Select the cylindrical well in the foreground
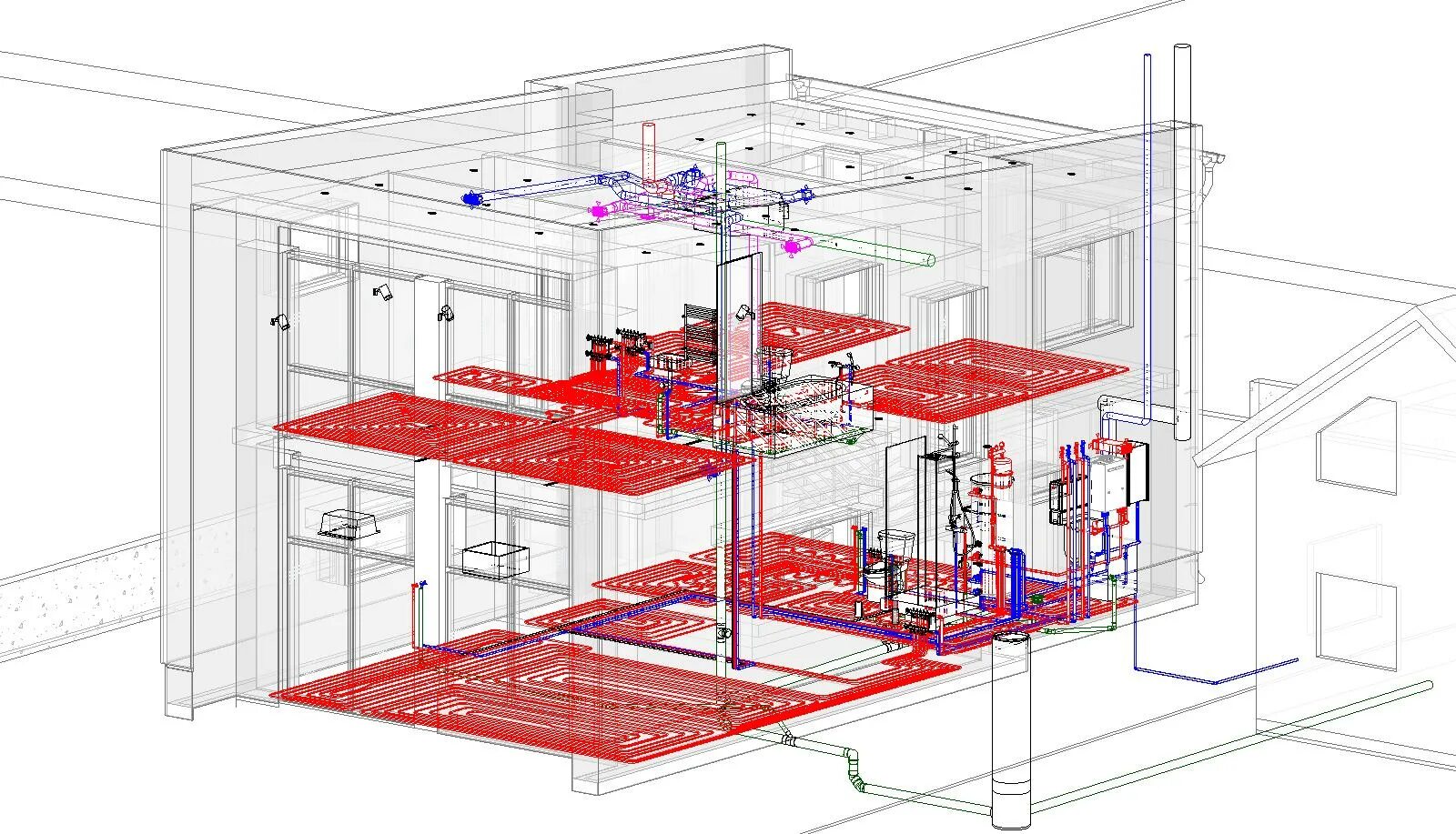Screen dimensions: 1456x834 pos(1010,730)
